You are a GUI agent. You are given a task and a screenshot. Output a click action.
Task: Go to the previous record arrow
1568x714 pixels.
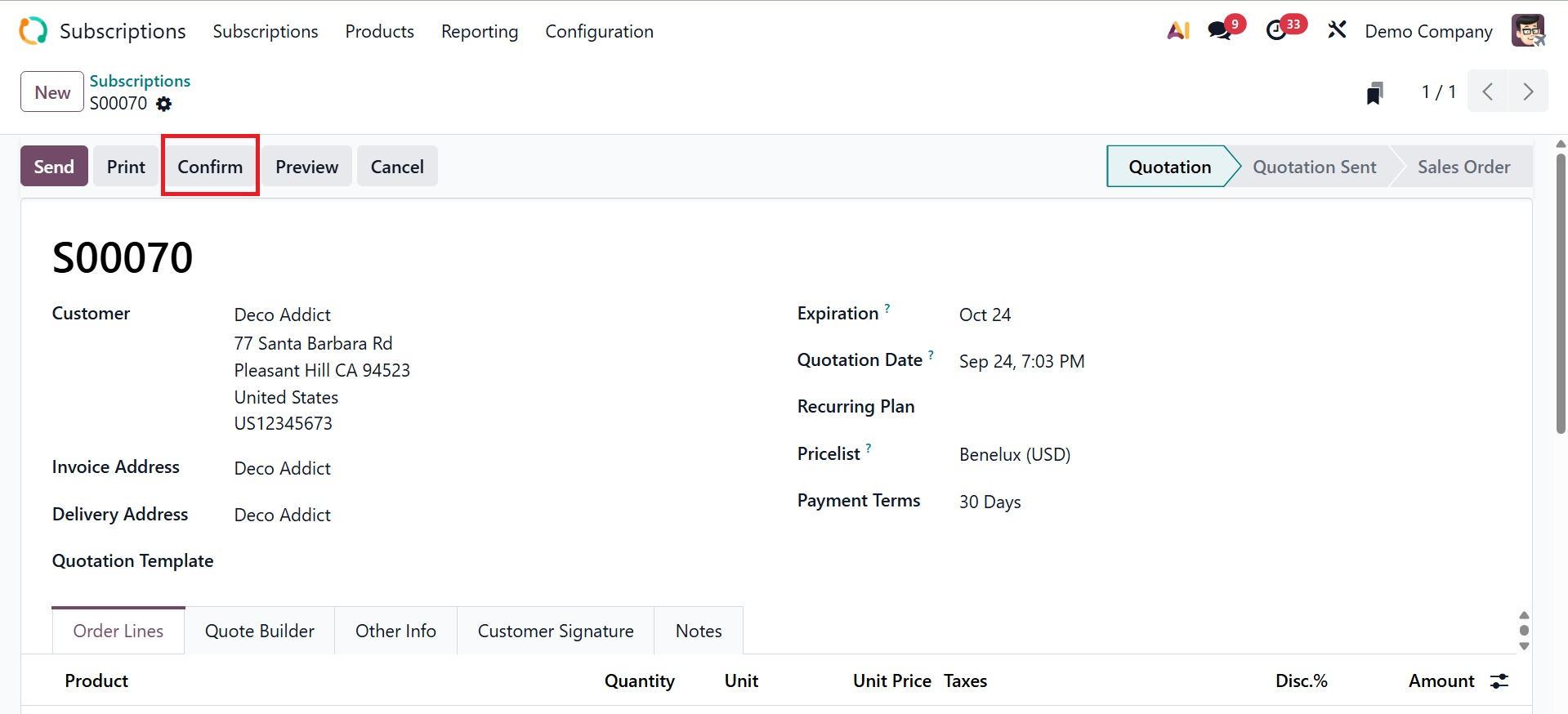(1488, 91)
